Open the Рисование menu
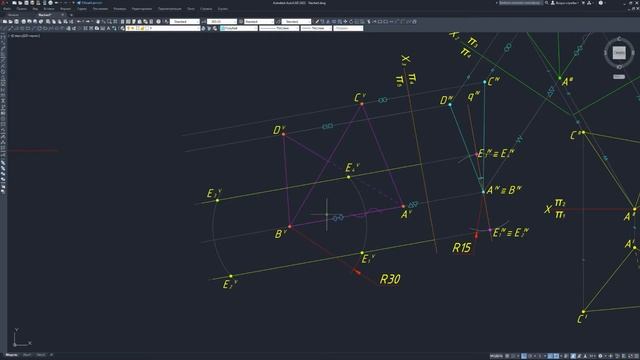The height and width of the screenshot is (360, 640). pos(100,9)
